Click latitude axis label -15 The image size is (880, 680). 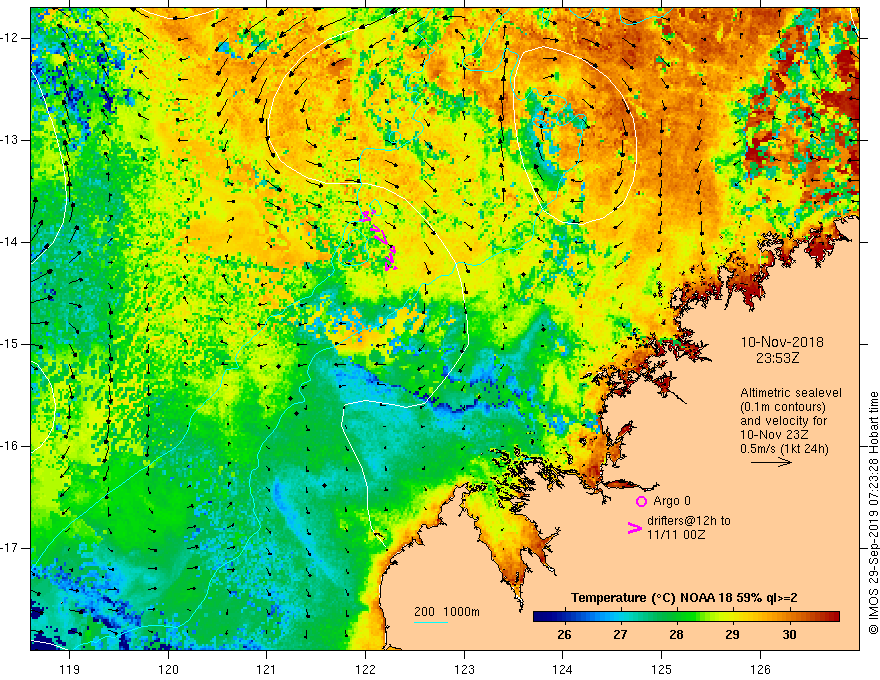(x=11, y=344)
